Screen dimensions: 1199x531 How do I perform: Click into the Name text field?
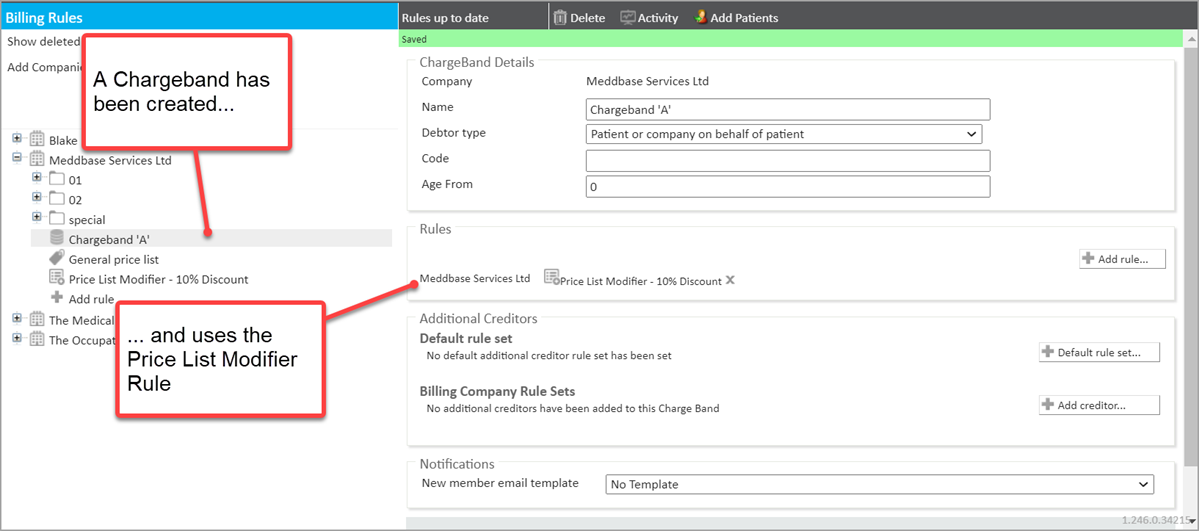click(x=787, y=109)
